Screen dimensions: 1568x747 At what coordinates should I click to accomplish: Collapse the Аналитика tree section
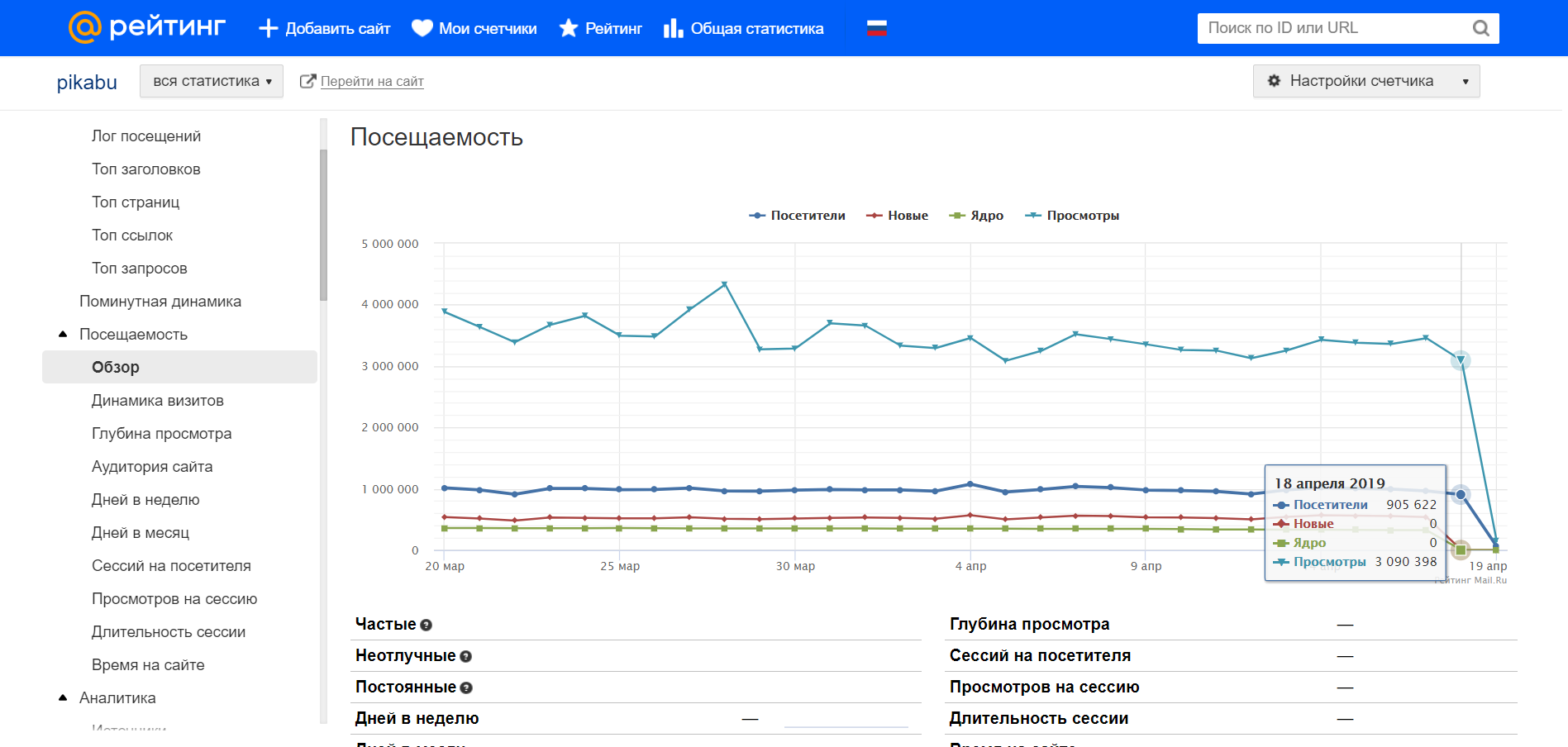pos(63,697)
